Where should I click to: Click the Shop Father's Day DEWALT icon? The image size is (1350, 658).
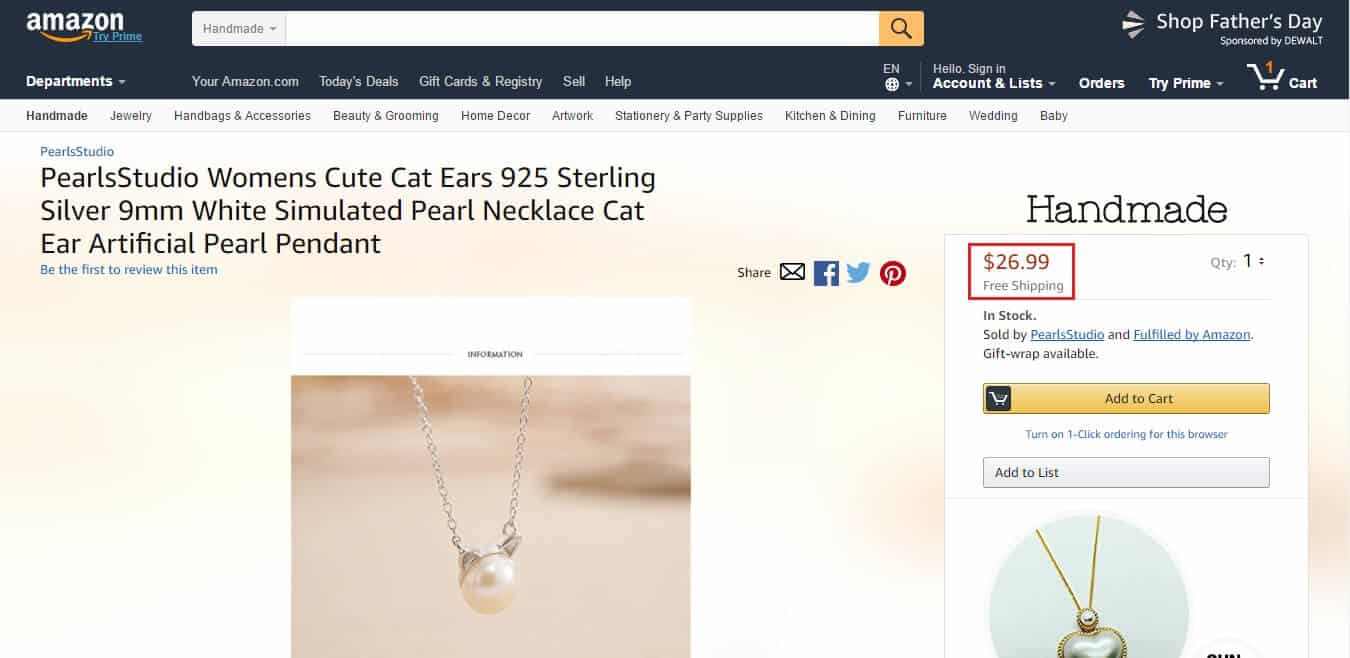1133,22
